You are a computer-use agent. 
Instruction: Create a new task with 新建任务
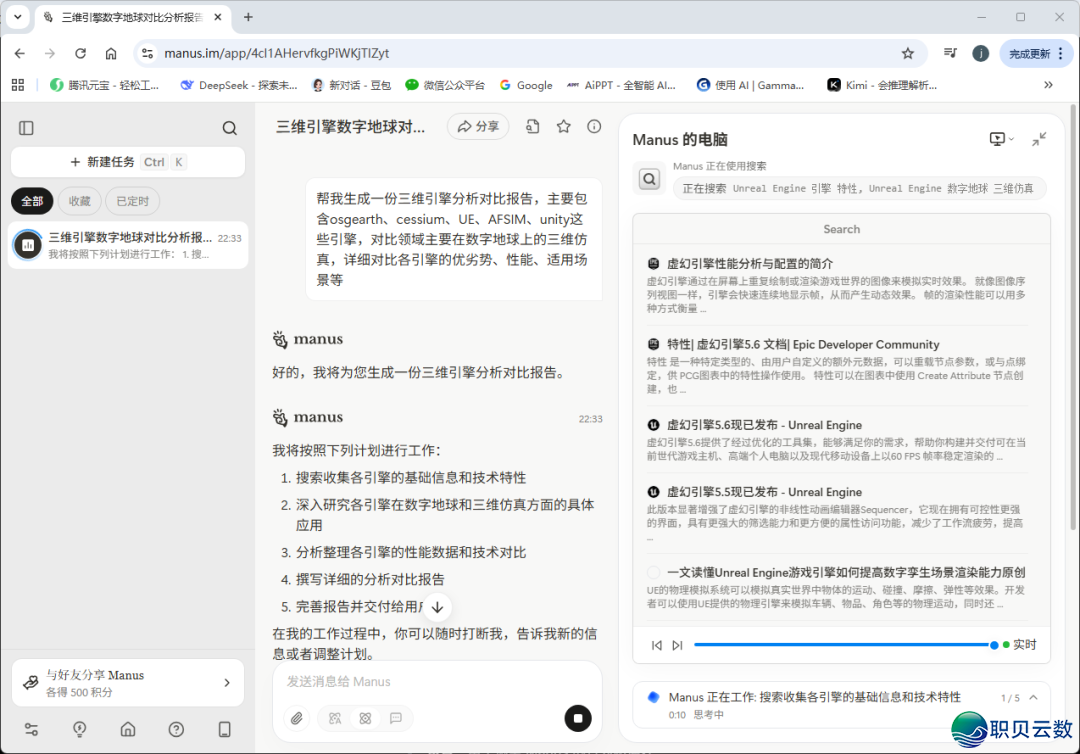pos(128,162)
